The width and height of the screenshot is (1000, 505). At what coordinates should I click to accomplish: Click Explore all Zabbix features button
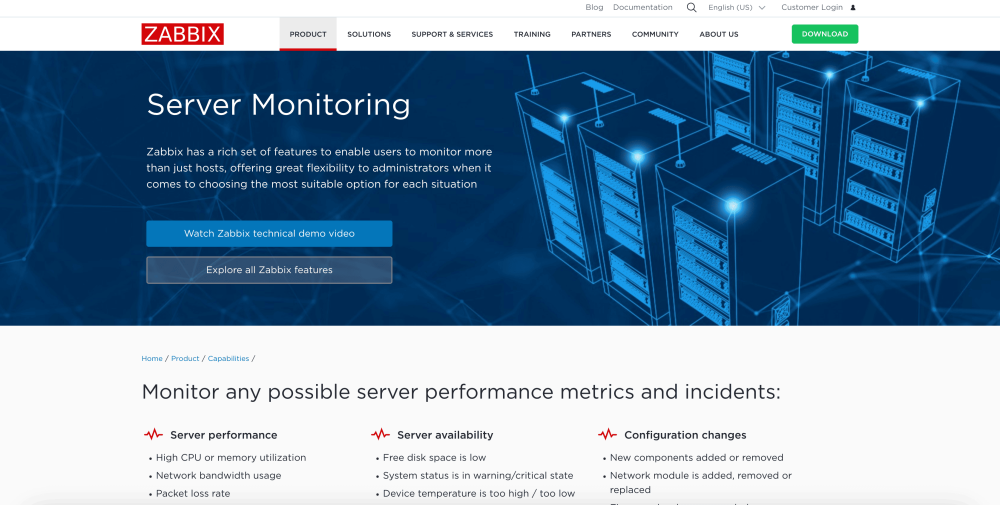click(269, 270)
